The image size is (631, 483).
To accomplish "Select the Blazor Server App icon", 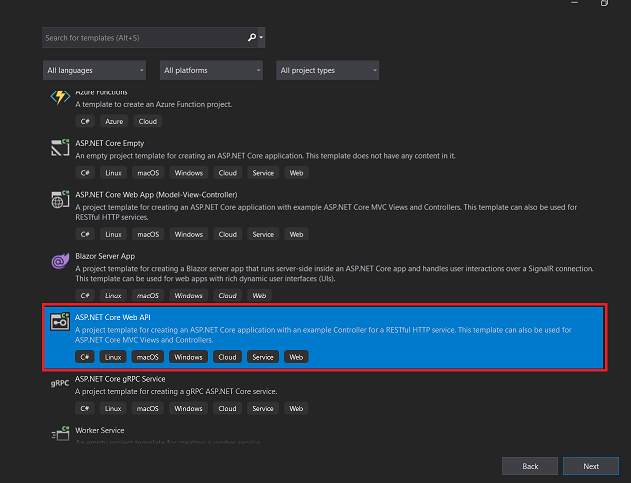I will tap(60, 261).
